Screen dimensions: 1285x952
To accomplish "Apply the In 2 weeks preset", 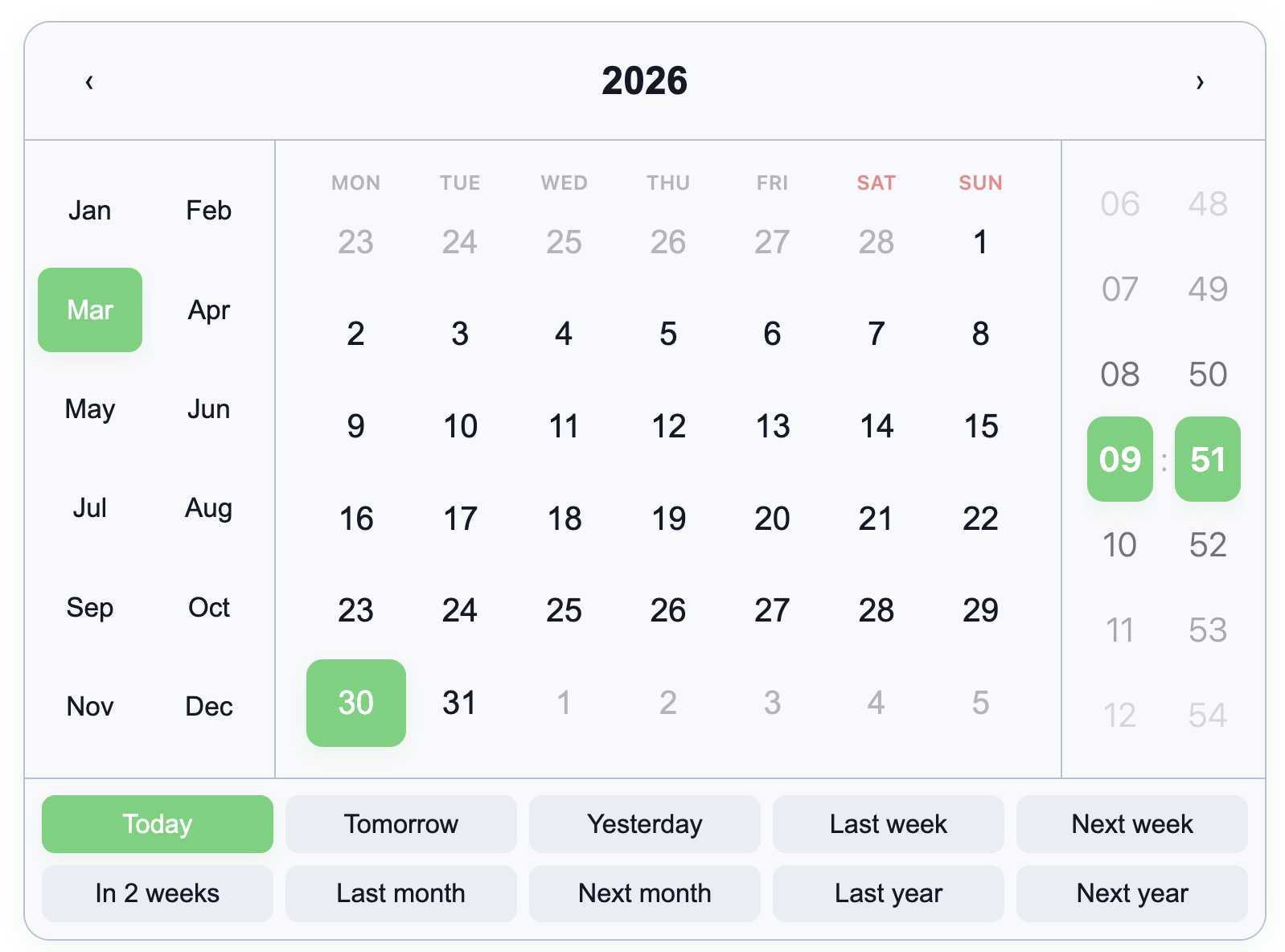I will click(x=157, y=893).
